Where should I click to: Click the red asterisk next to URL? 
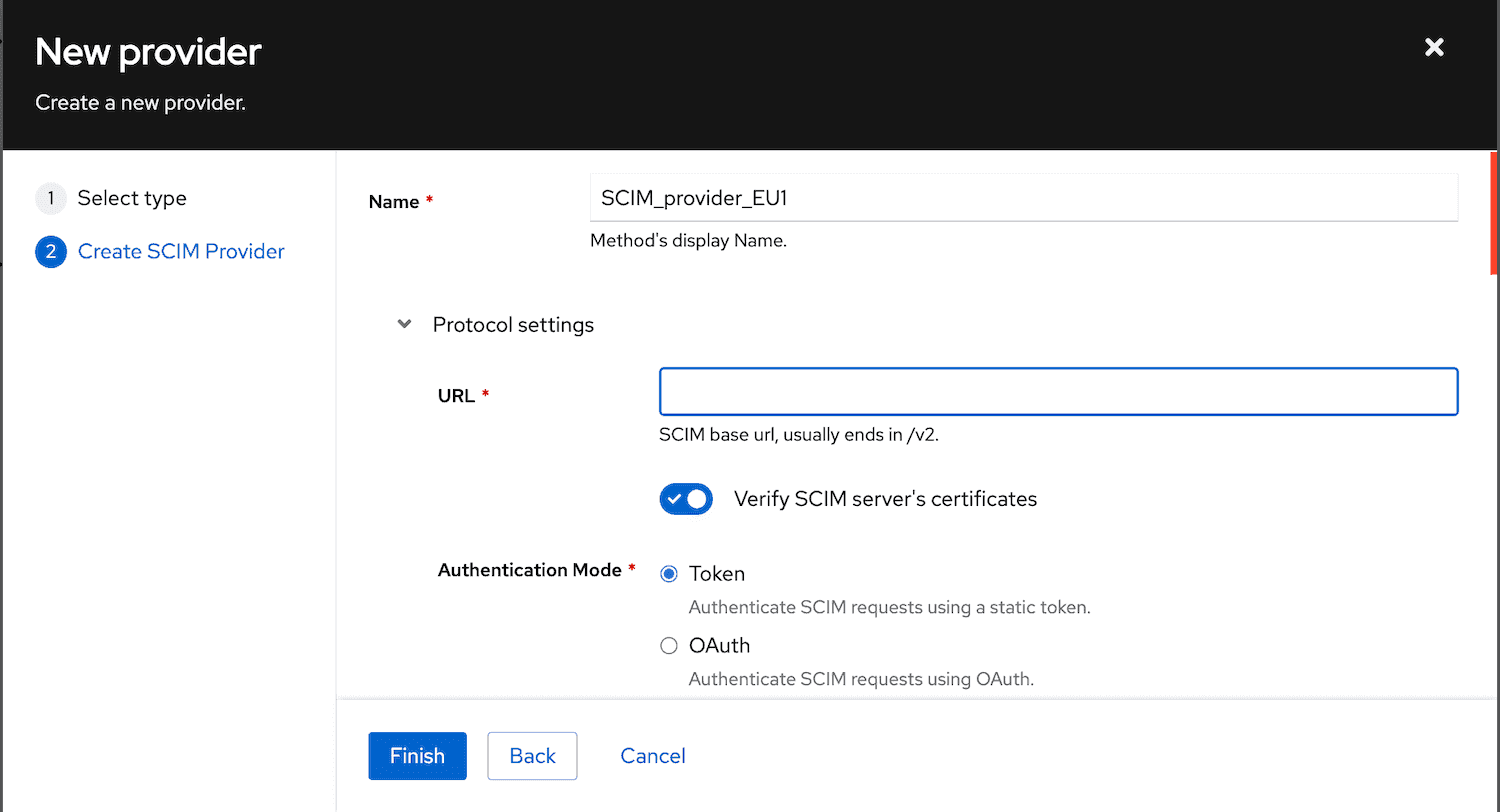(486, 394)
